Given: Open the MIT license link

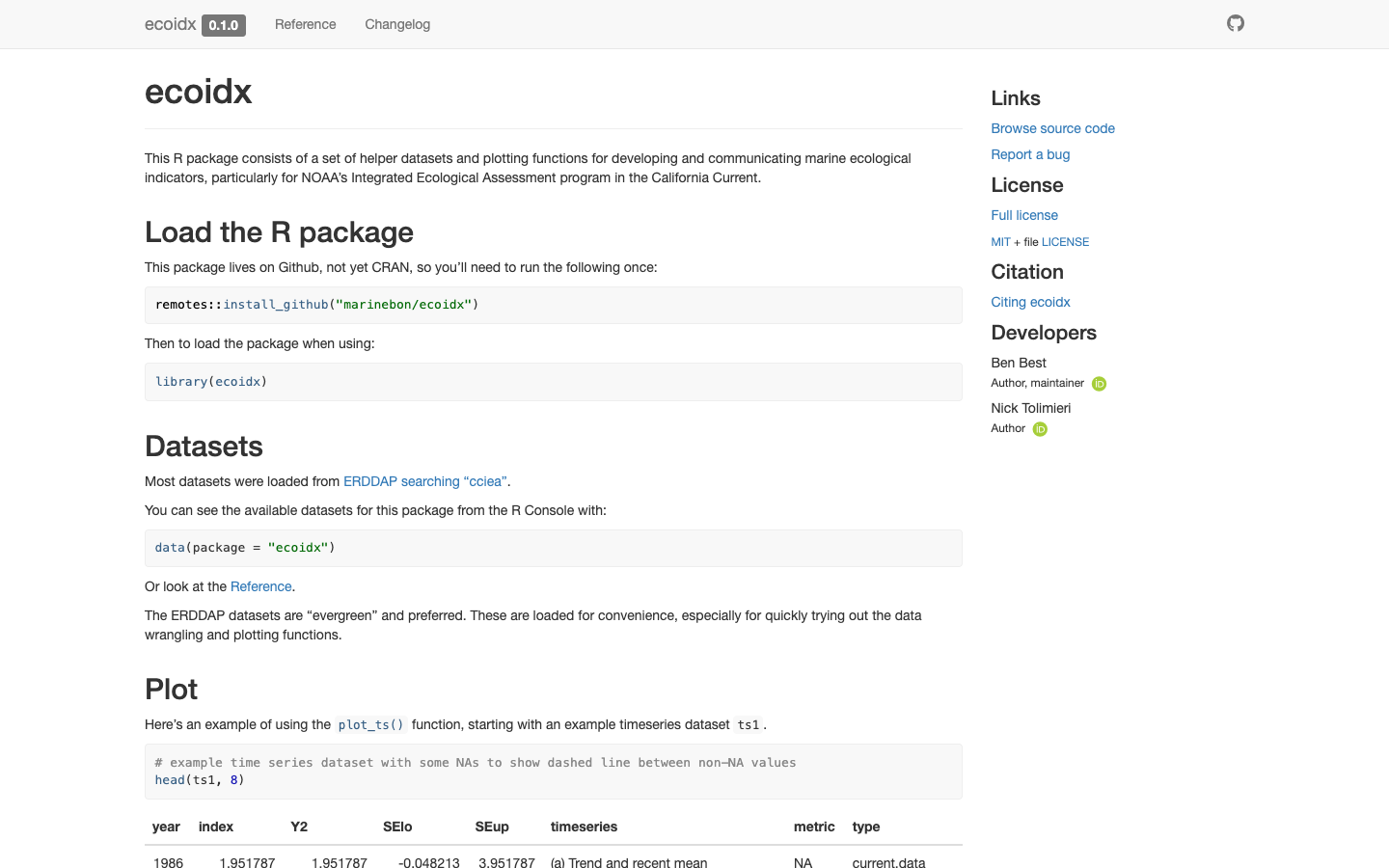Looking at the screenshot, I should (x=1000, y=242).
